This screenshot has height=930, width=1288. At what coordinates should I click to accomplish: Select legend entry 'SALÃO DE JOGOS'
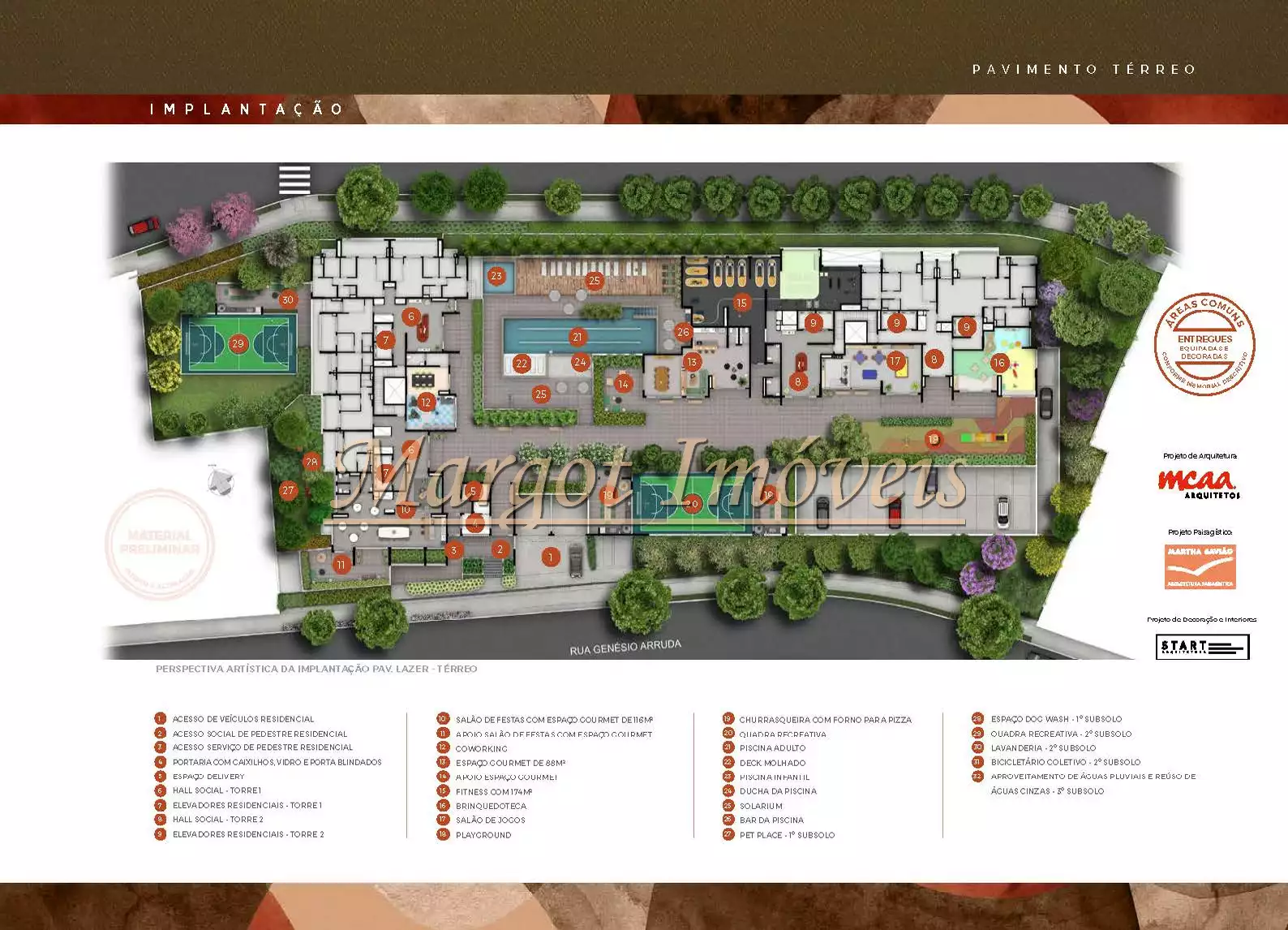[x=491, y=820]
